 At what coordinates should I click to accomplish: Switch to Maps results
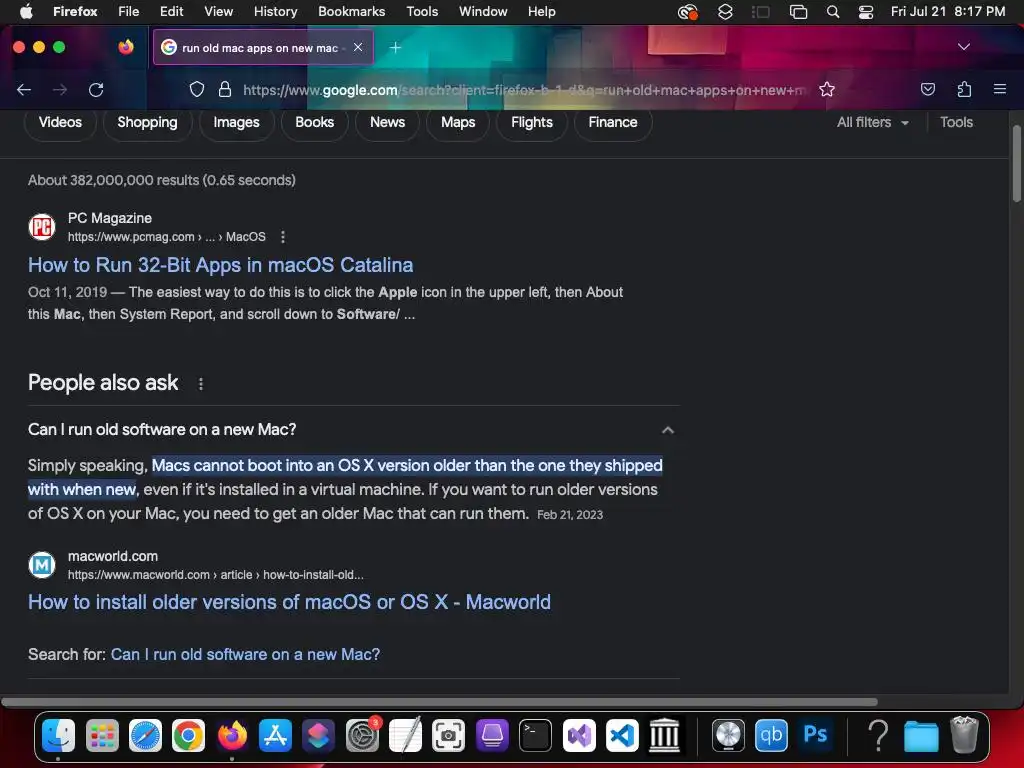[x=458, y=122]
